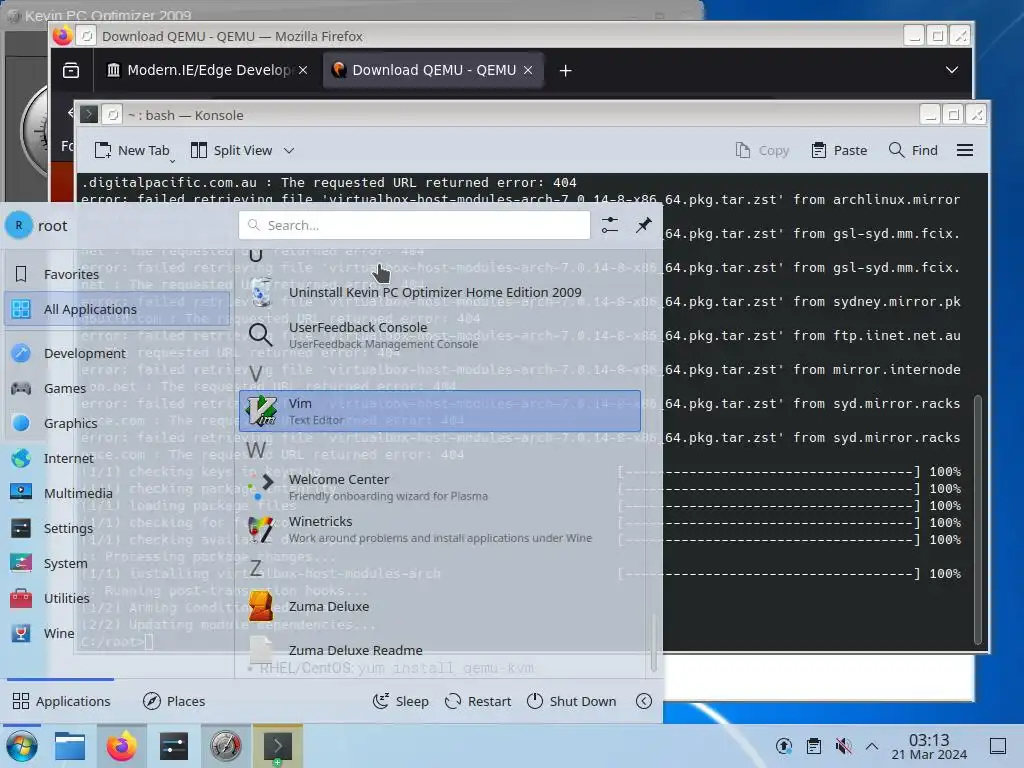Image resolution: width=1024 pixels, height=768 pixels.
Task: Switch to Firefox in taskbar
Action: tap(121, 746)
